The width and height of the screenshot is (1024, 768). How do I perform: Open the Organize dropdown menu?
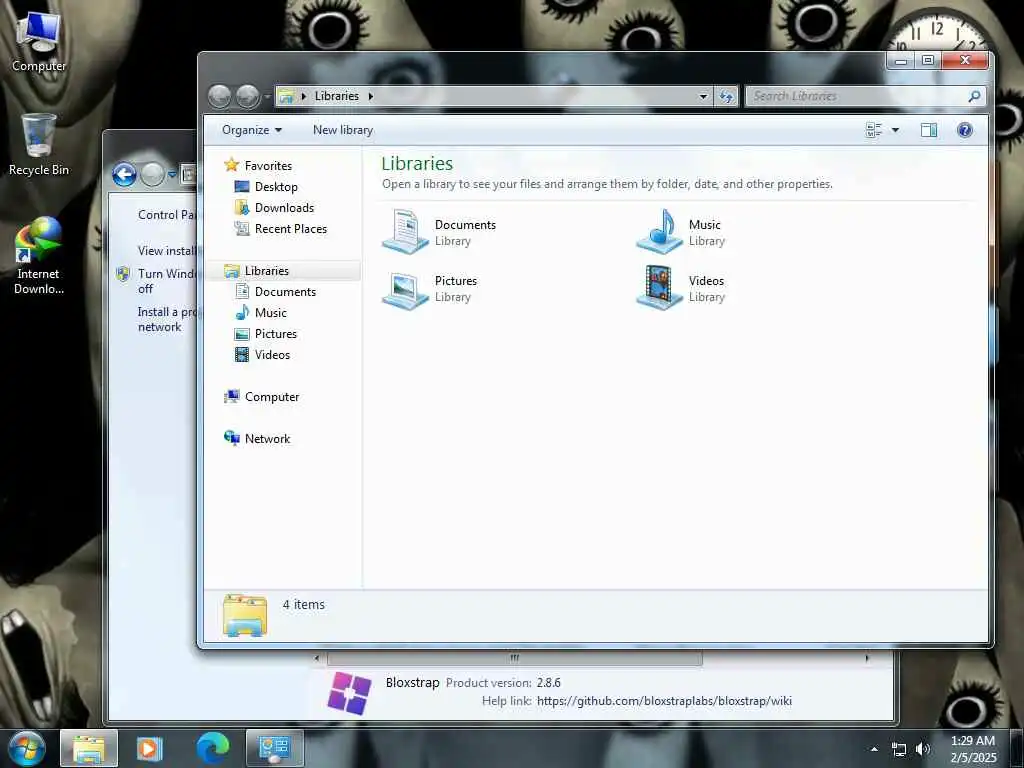(251, 130)
